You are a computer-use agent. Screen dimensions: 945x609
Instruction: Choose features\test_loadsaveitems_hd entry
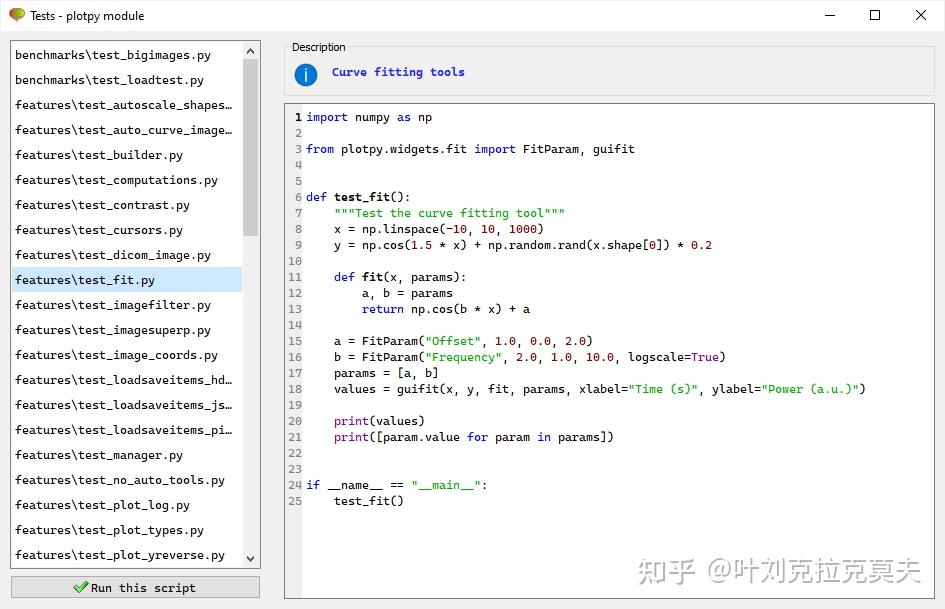(x=127, y=380)
